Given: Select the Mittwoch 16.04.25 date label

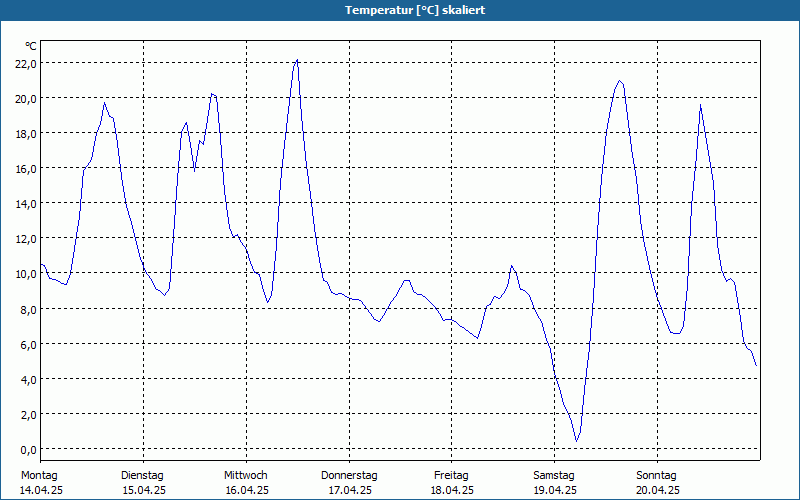Looking at the screenshot, I should (246, 483).
